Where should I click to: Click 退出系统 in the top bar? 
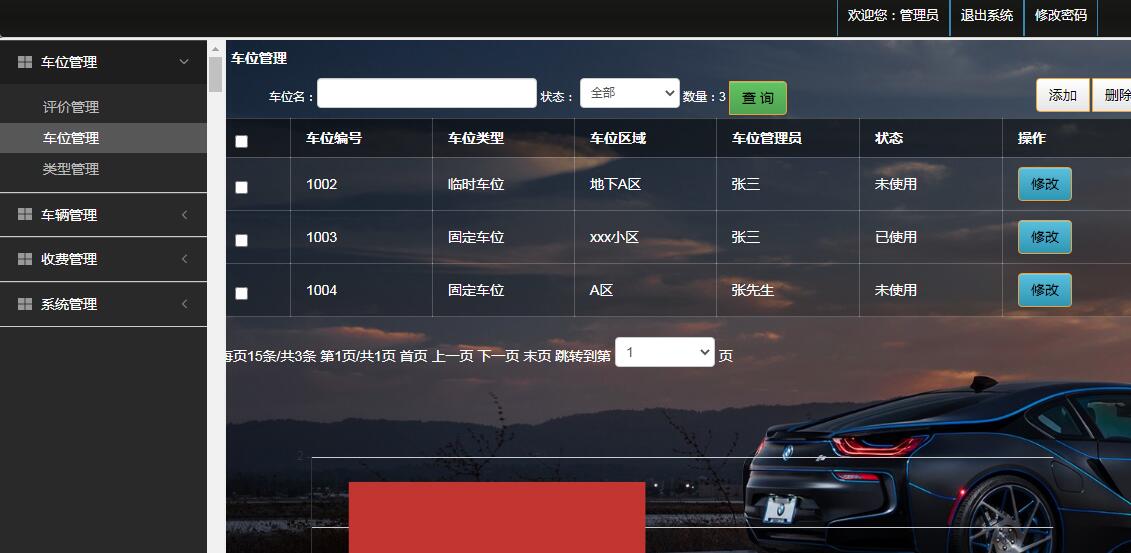[987, 15]
